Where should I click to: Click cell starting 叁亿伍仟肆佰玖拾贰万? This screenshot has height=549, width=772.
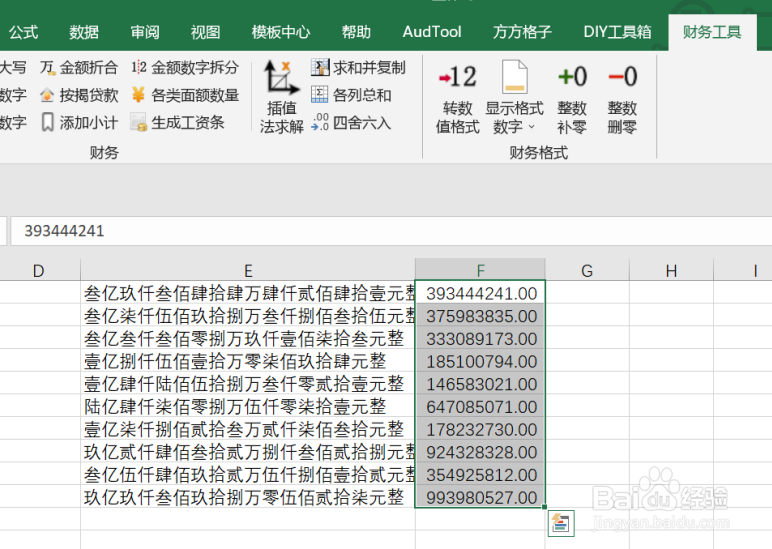248,474
